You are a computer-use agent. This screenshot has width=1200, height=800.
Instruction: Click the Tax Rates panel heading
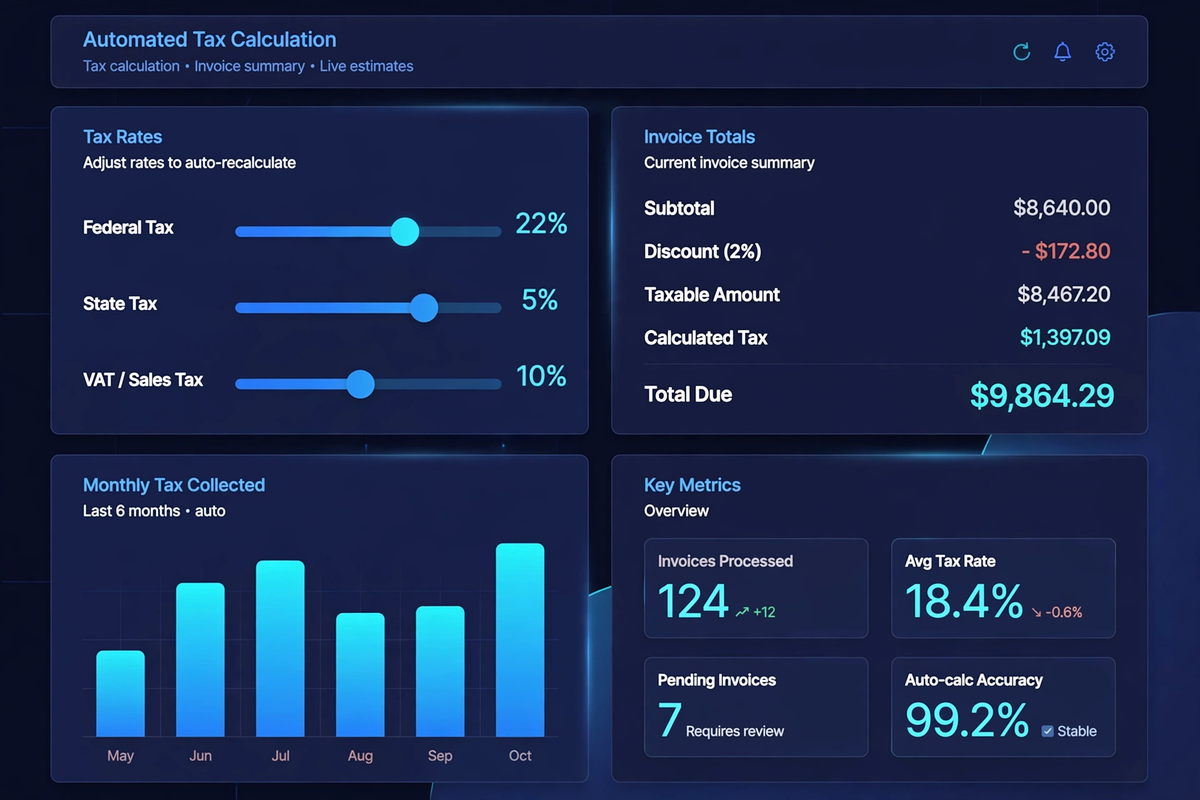click(123, 137)
